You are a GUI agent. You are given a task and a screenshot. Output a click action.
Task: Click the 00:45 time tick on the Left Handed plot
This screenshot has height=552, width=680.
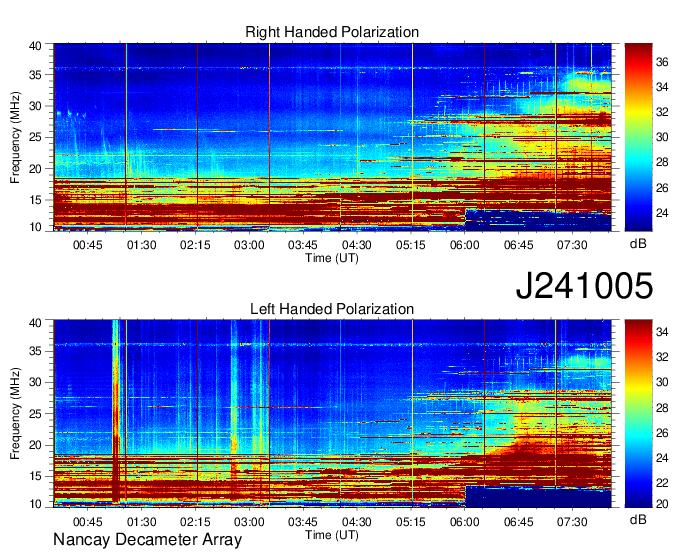88,521
